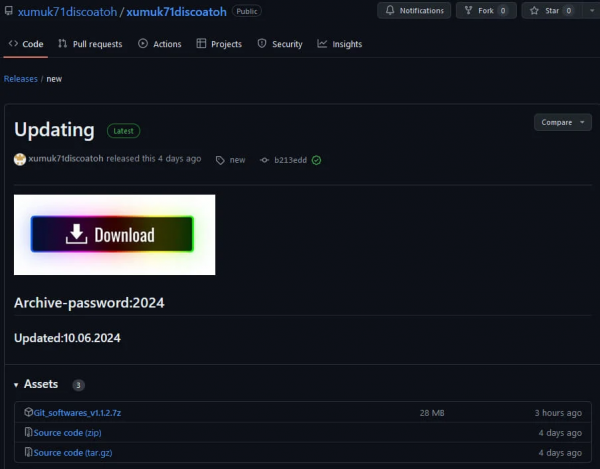
Task: Click the 7z archive file icon
Action: (x=29, y=412)
